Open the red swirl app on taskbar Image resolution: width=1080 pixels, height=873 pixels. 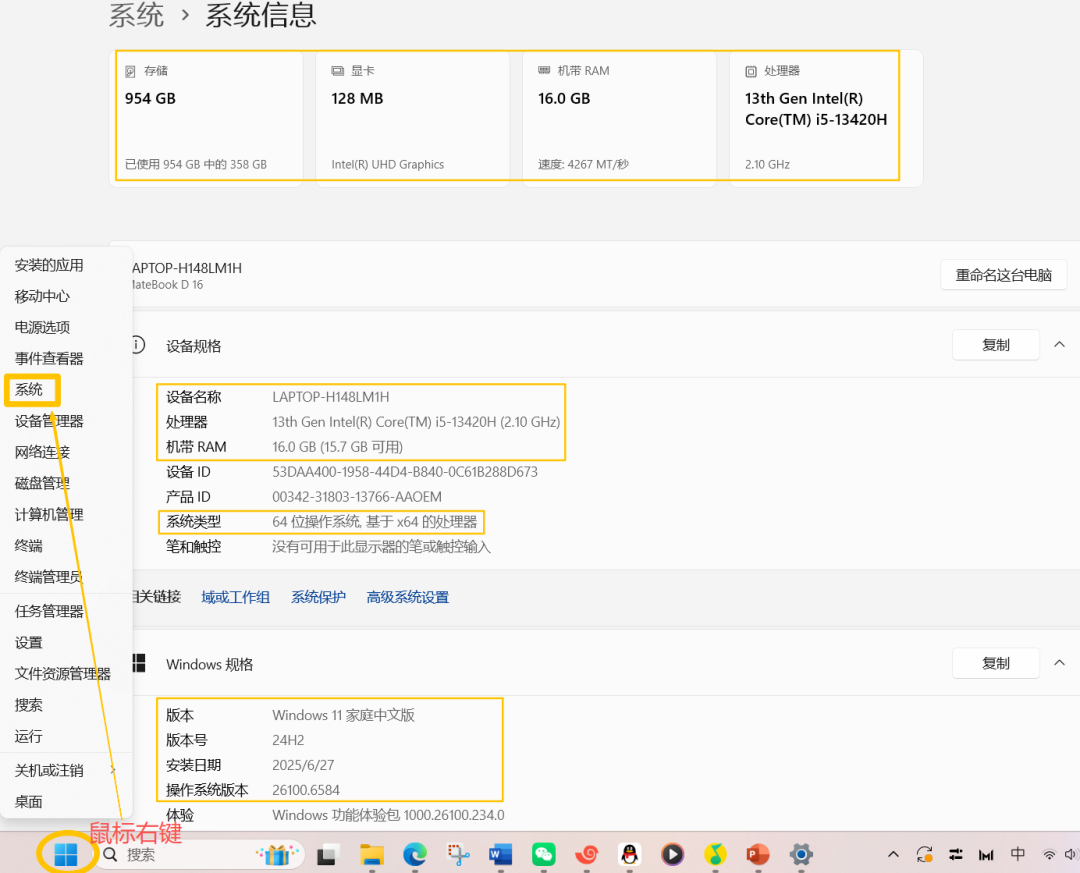tap(587, 854)
